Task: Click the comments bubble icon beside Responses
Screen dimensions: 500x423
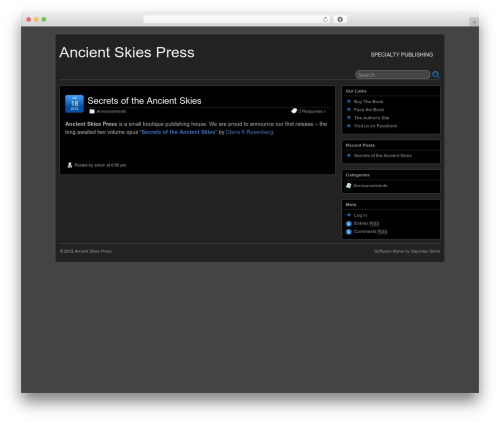Action: click(x=294, y=111)
